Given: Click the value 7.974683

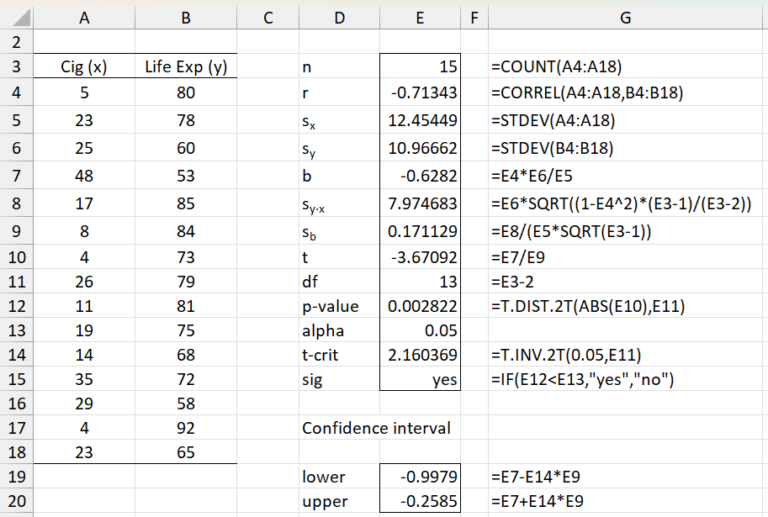Looking at the screenshot, I should (x=420, y=203).
